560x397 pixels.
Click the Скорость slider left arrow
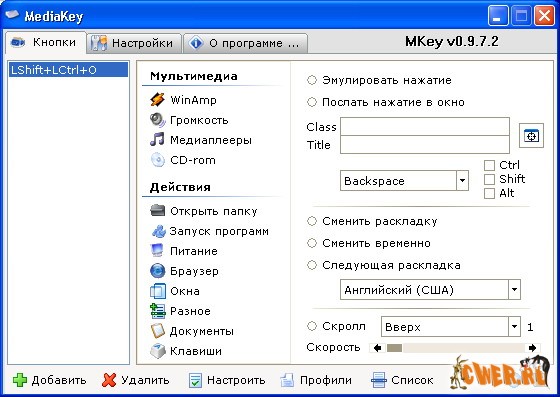(378, 348)
